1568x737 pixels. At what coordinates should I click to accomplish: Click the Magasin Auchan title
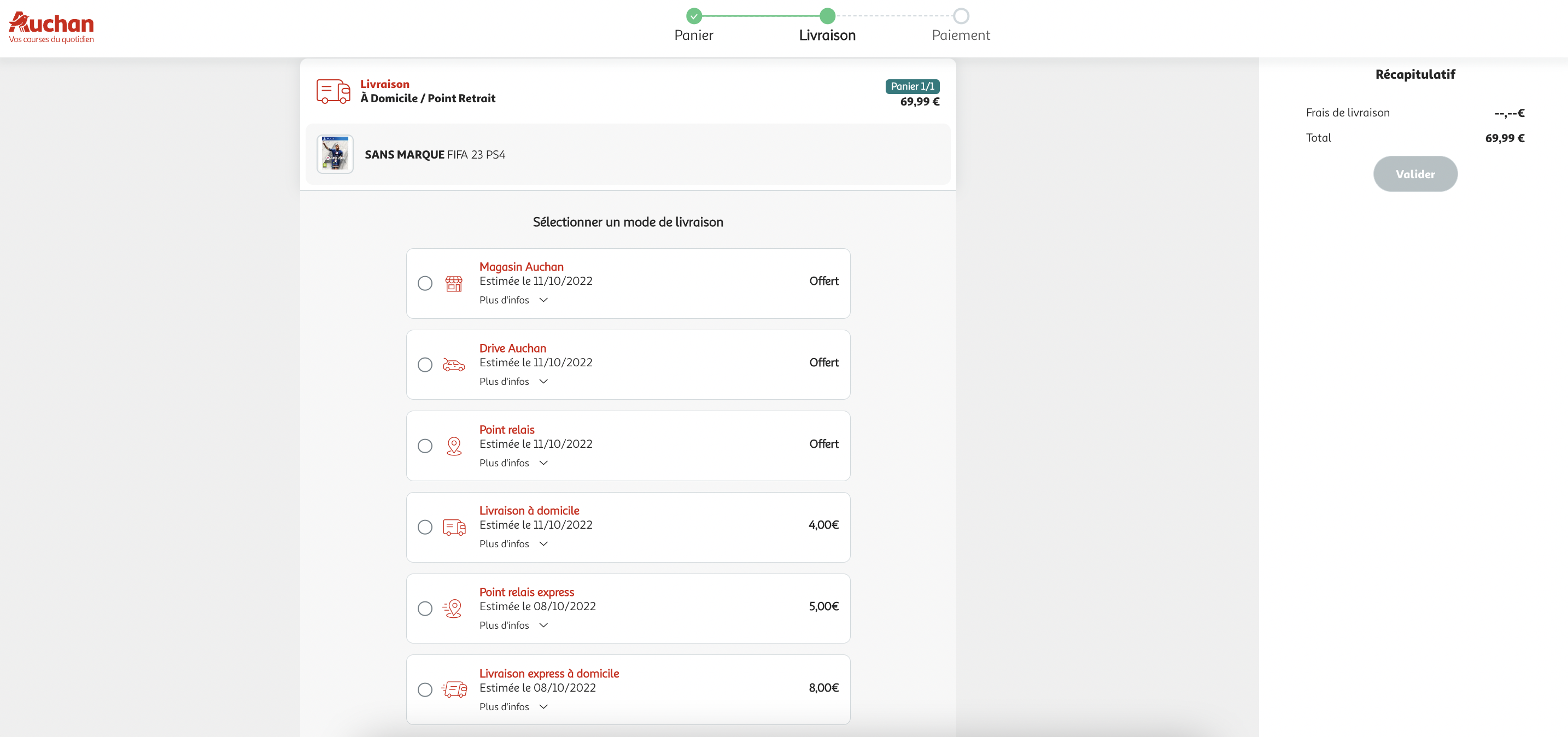click(521, 267)
